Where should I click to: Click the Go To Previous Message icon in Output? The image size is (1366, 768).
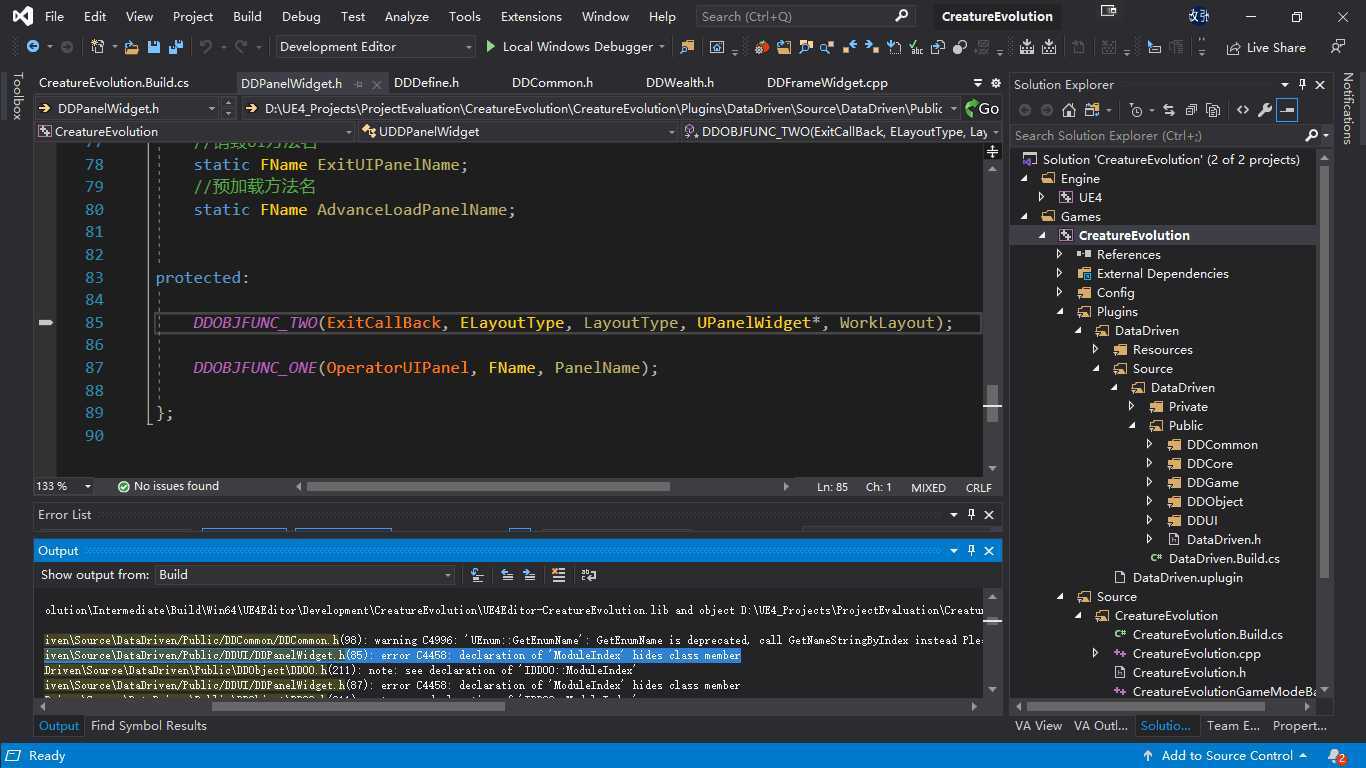pyautogui.click(x=507, y=575)
